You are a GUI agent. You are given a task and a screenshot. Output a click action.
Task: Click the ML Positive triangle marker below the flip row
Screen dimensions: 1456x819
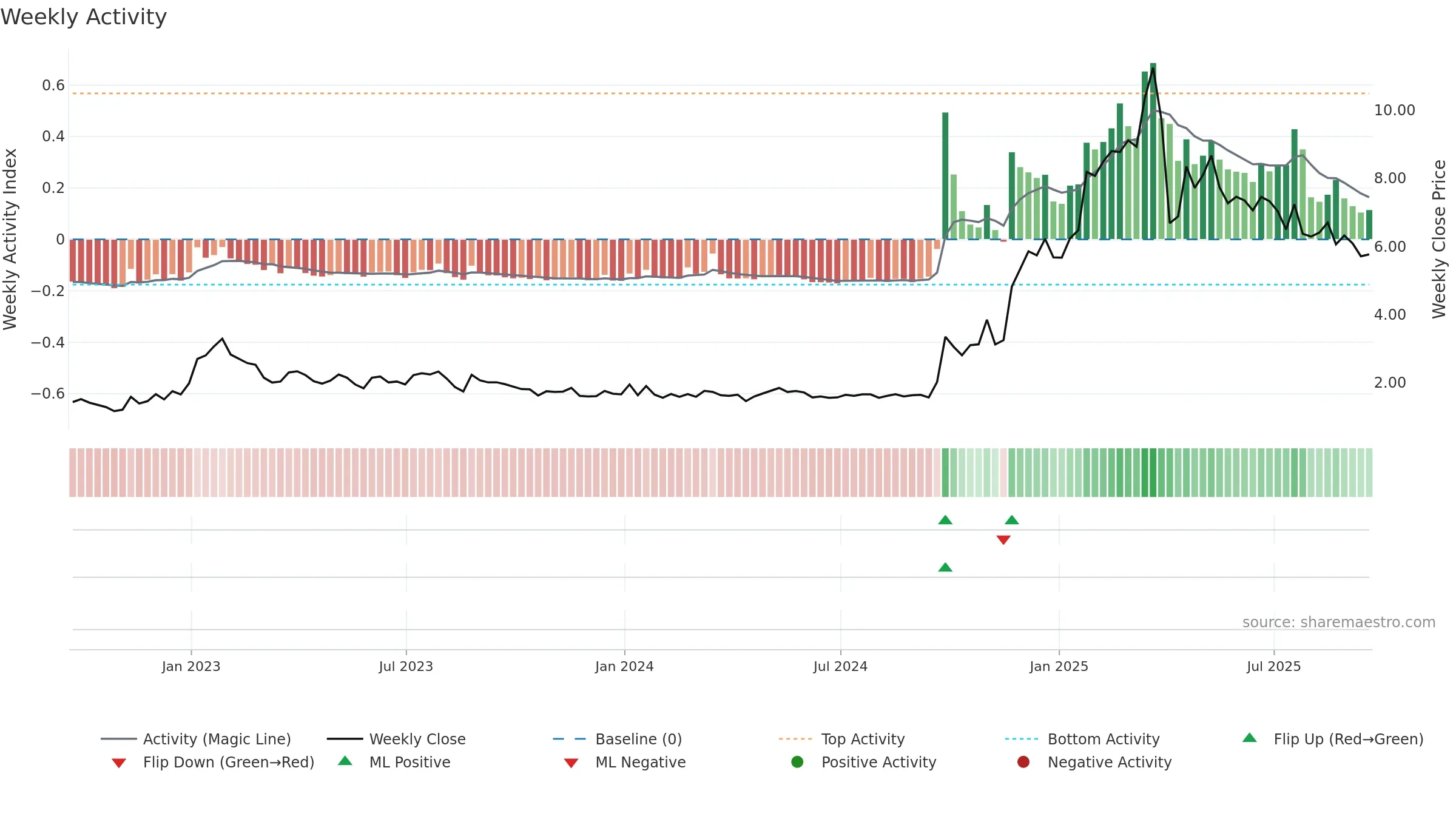click(x=945, y=567)
